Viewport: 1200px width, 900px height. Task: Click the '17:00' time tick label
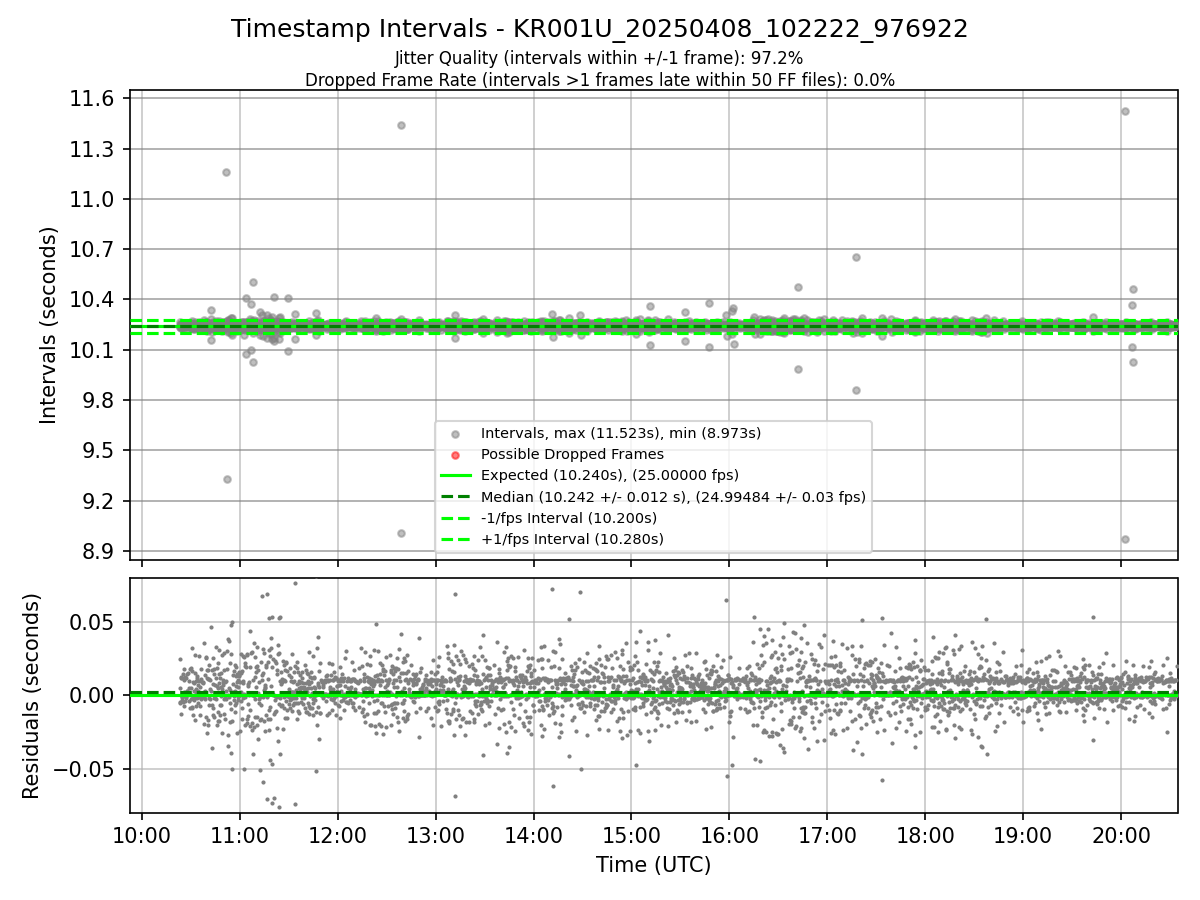point(827,834)
